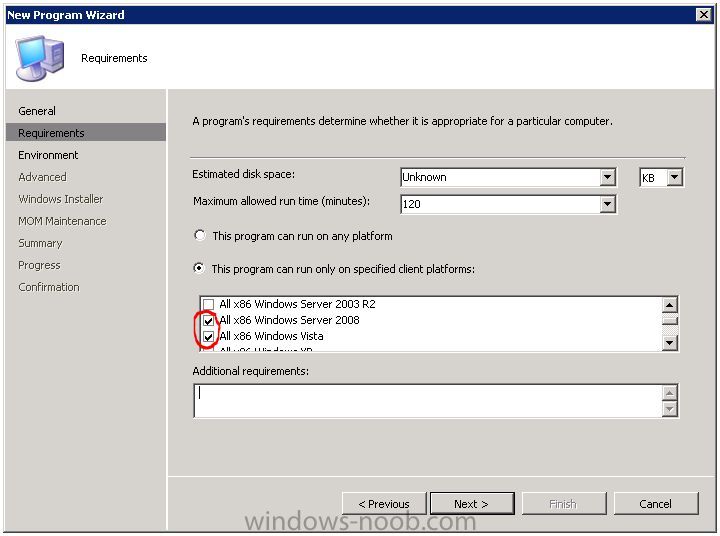720x536 pixels.
Task: Expand the Maximum allowed run time dropdown arrow
Action: click(608, 204)
